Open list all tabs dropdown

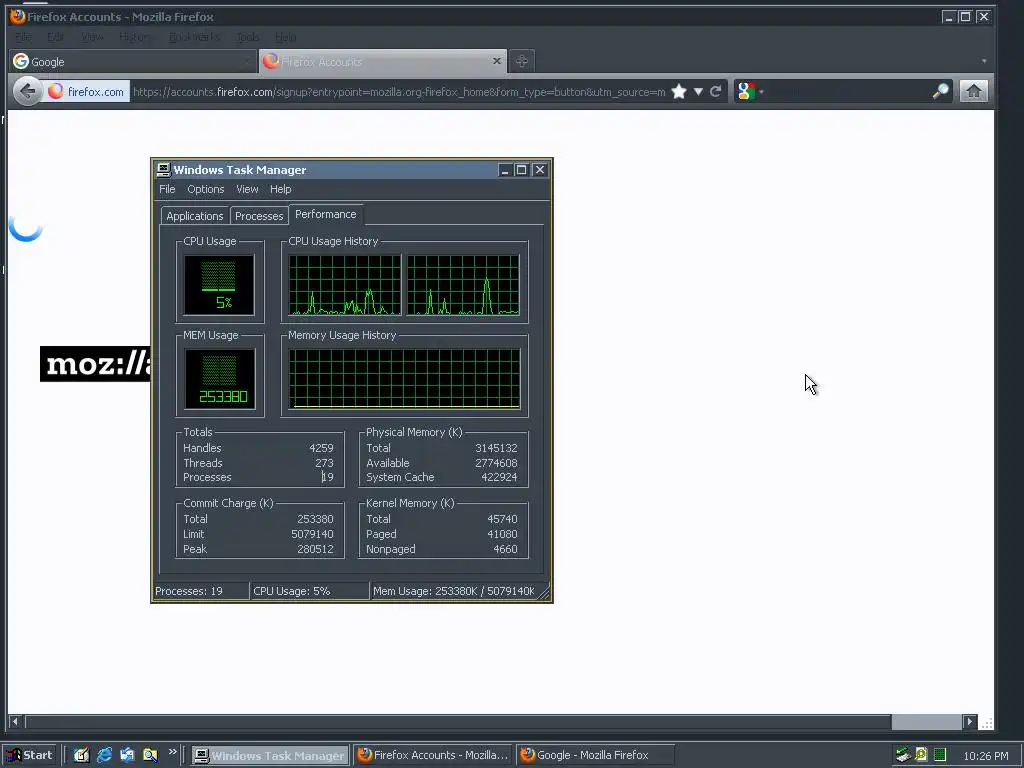[x=984, y=61]
